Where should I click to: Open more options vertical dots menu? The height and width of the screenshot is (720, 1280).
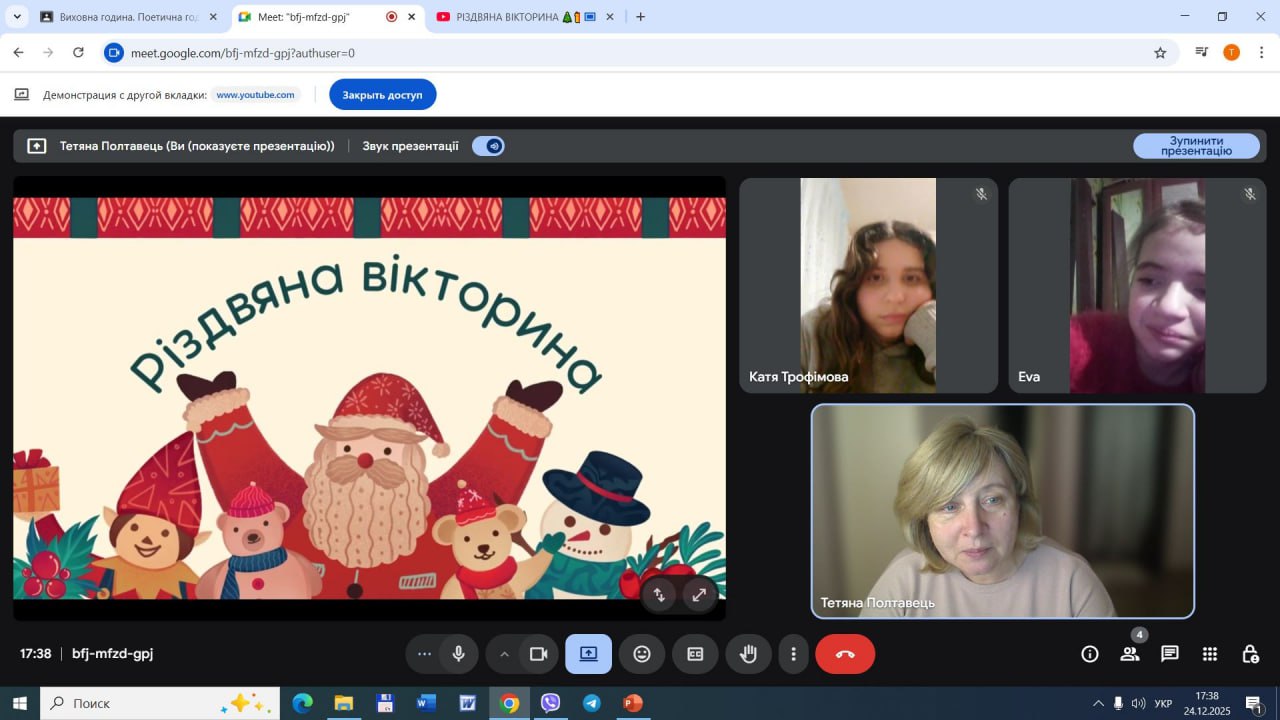(793, 654)
